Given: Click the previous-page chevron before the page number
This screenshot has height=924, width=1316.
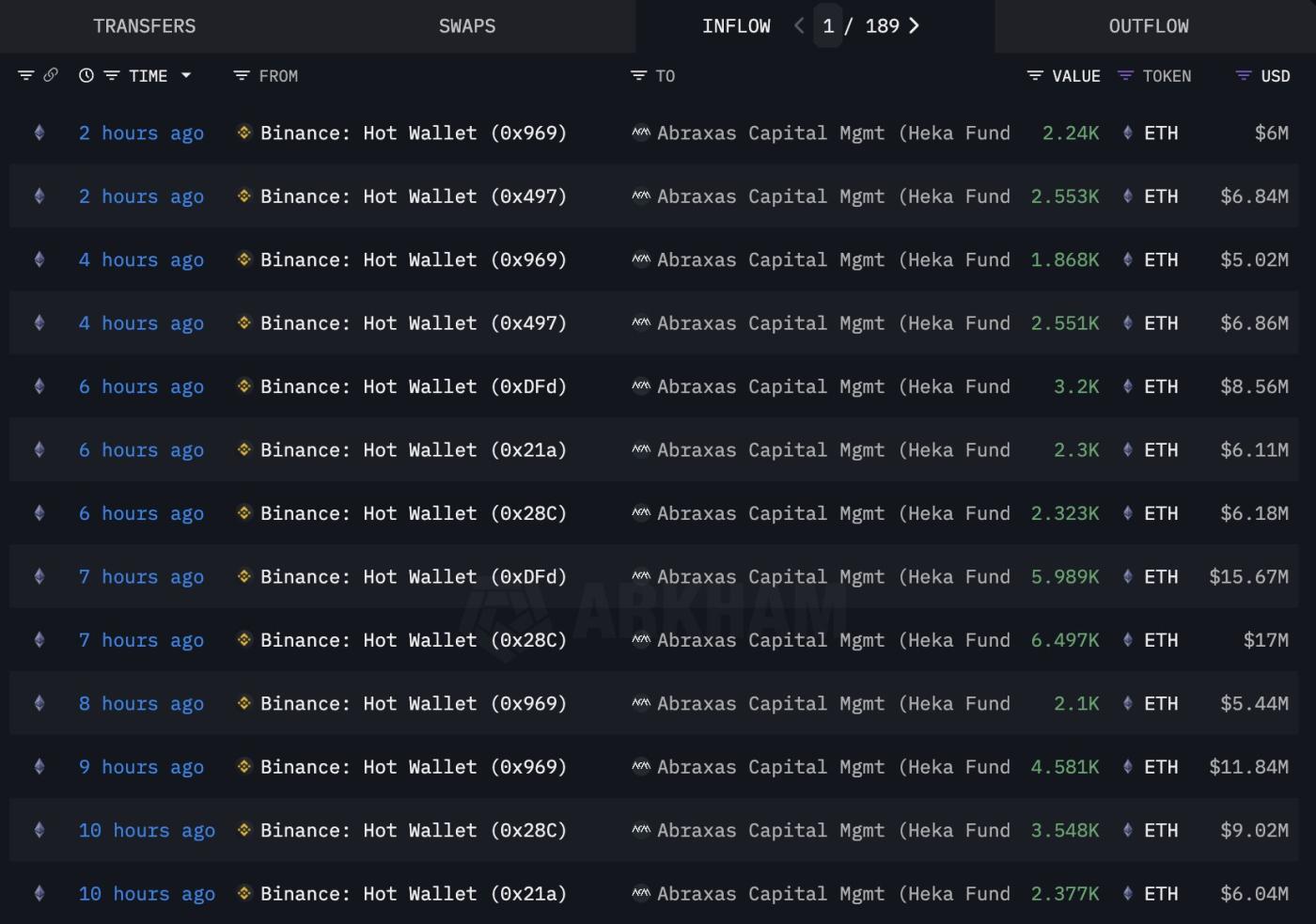Looking at the screenshot, I should 798,25.
